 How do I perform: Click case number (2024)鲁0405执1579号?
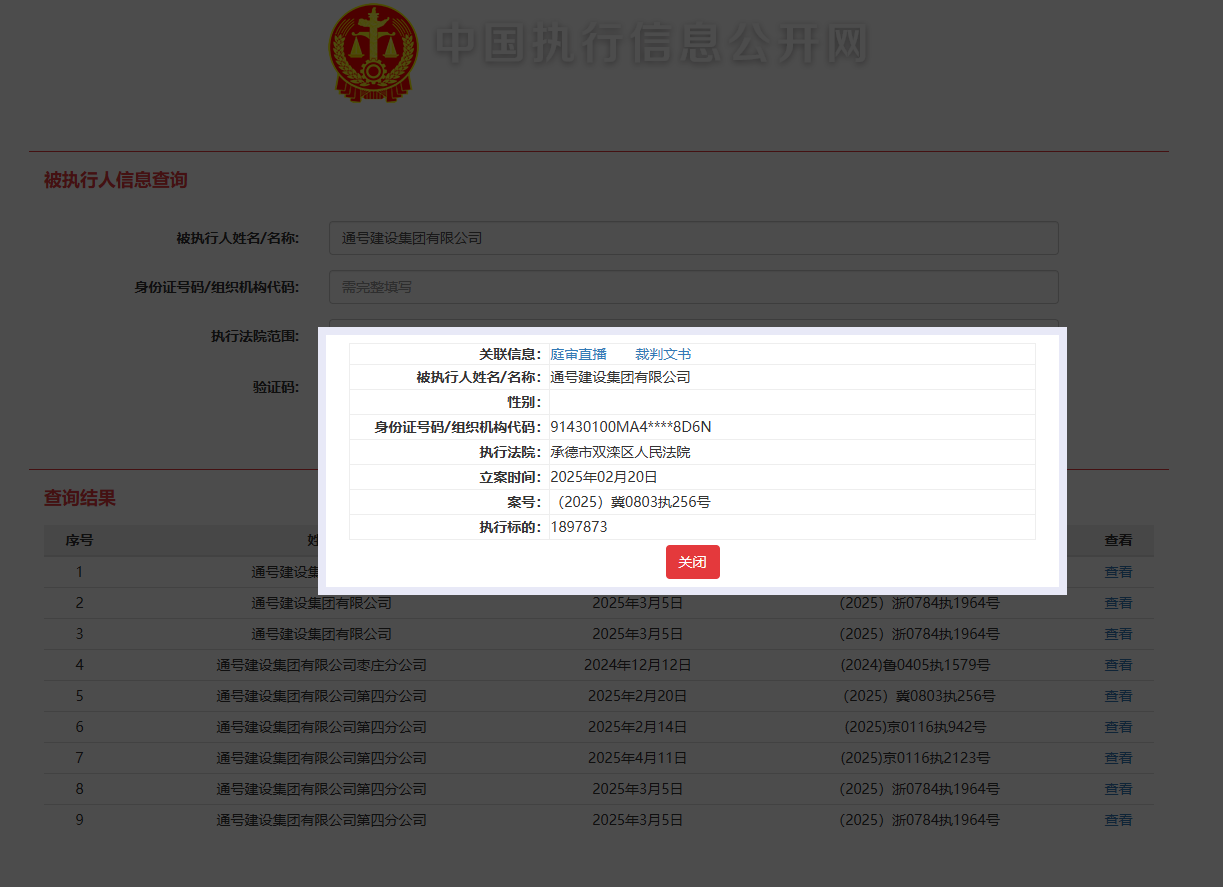click(x=916, y=665)
